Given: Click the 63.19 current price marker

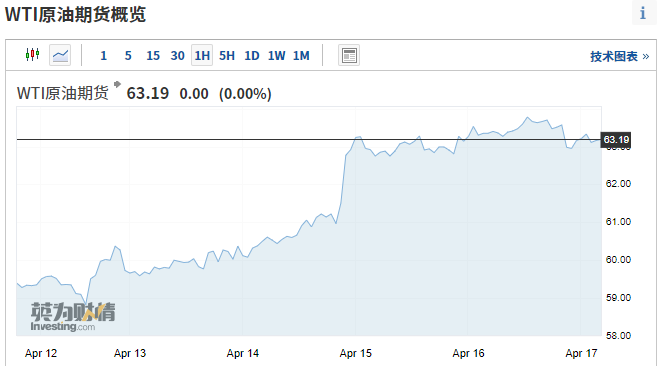Looking at the screenshot, I should 616,139.
